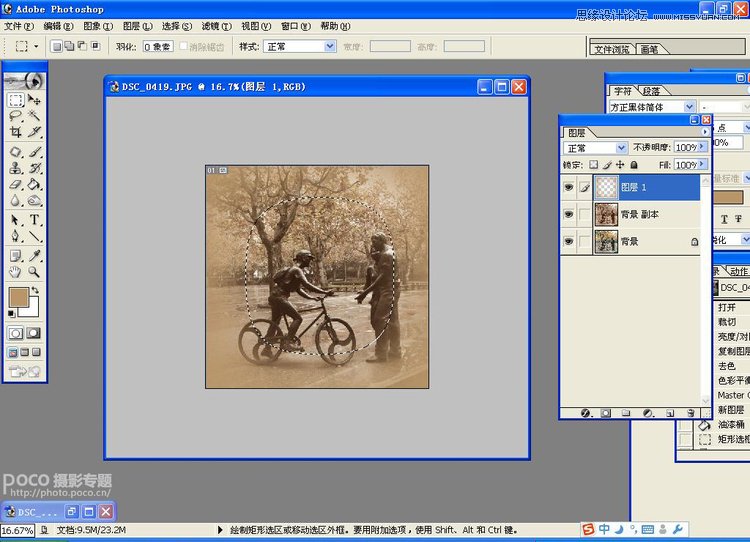The width and height of the screenshot is (750, 542).
Task: Select the Path Selection arrow tool
Action: click(x=15, y=220)
